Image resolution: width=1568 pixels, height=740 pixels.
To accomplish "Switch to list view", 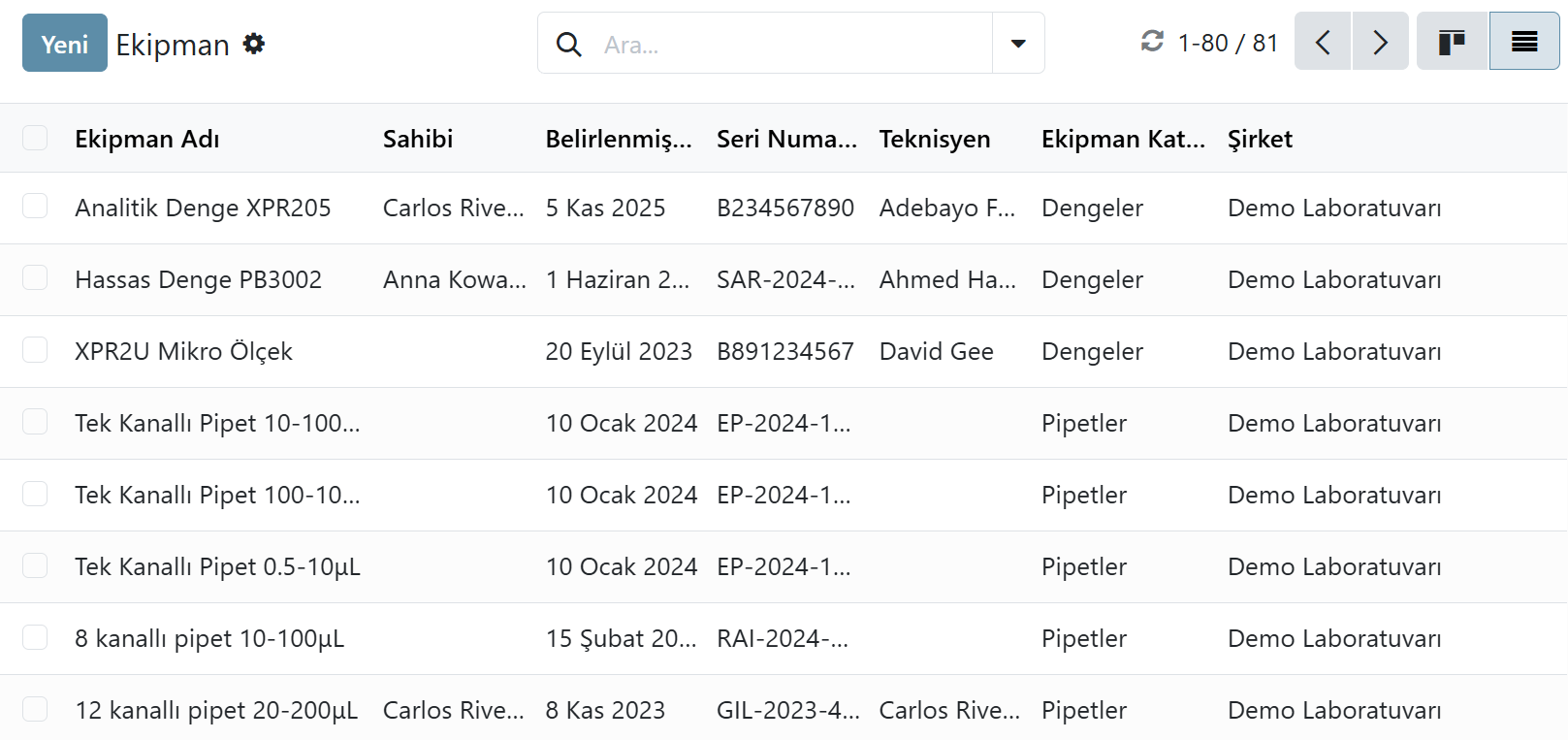I will 1523,43.
